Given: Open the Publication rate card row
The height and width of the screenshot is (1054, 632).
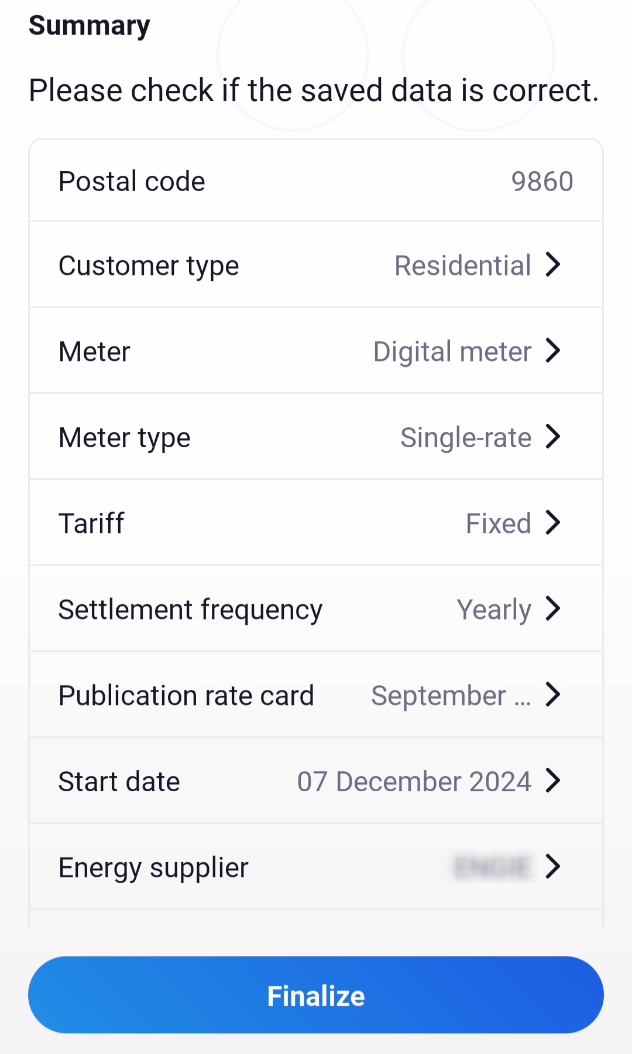Looking at the screenshot, I should (316, 695).
